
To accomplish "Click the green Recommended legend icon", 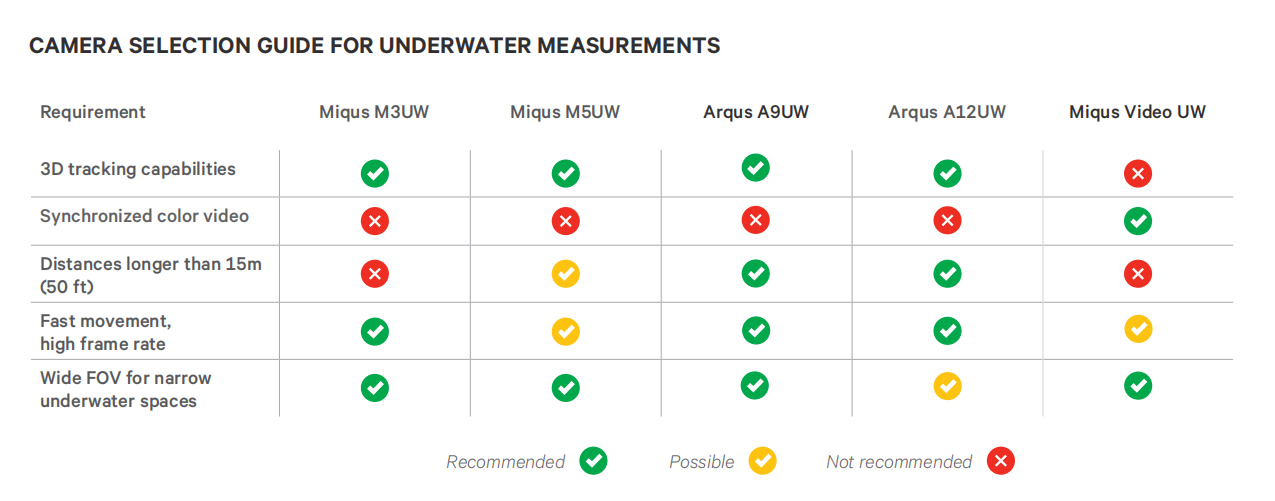I will (x=594, y=461).
